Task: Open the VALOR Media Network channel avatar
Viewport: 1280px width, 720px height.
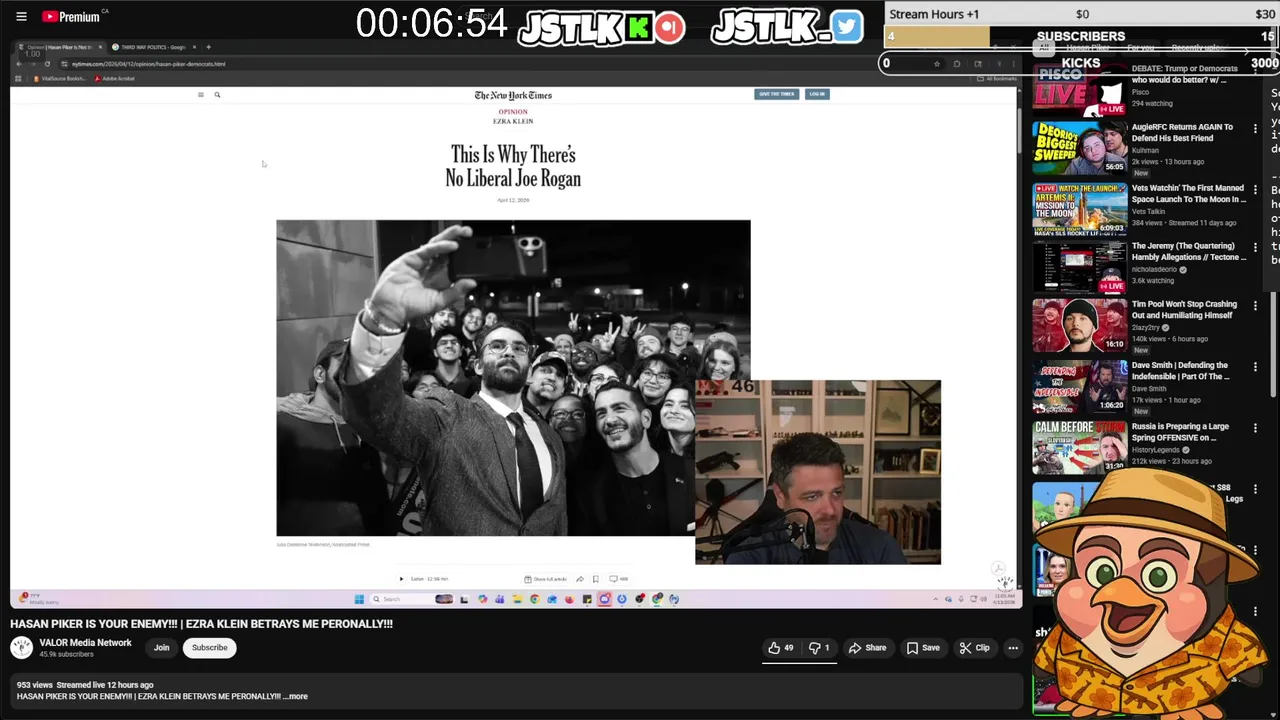Action: [21, 648]
